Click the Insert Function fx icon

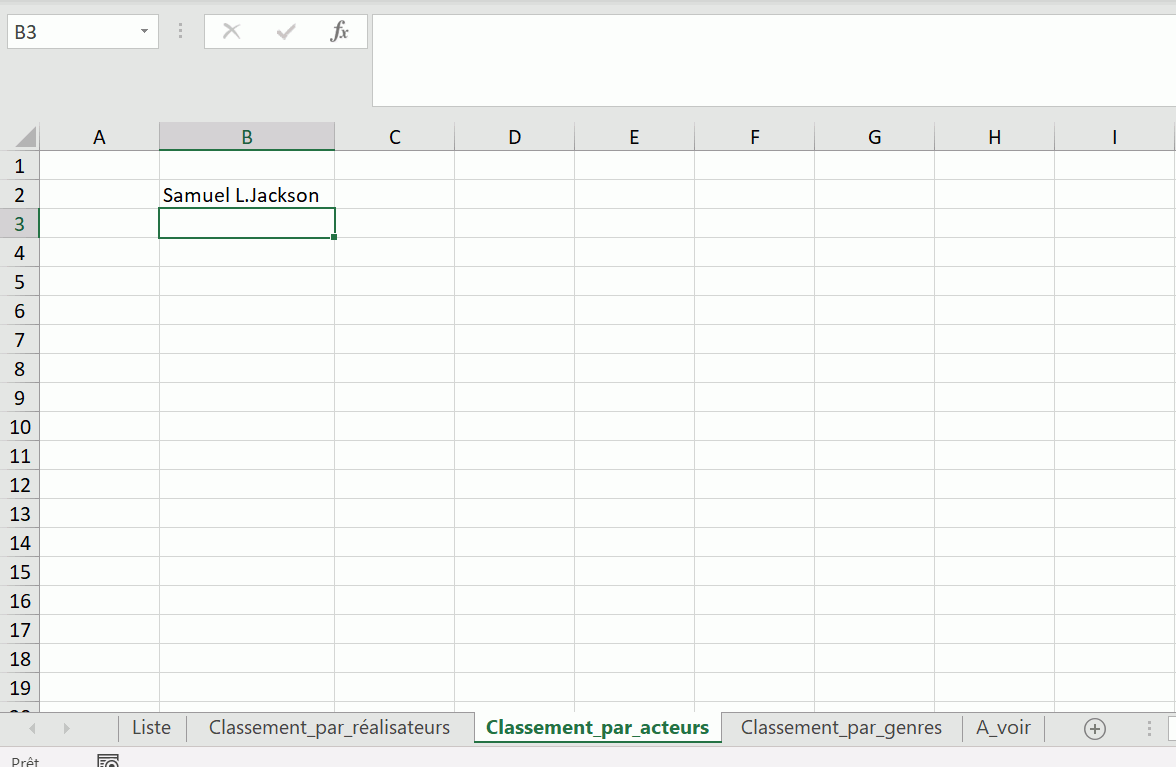340,32
